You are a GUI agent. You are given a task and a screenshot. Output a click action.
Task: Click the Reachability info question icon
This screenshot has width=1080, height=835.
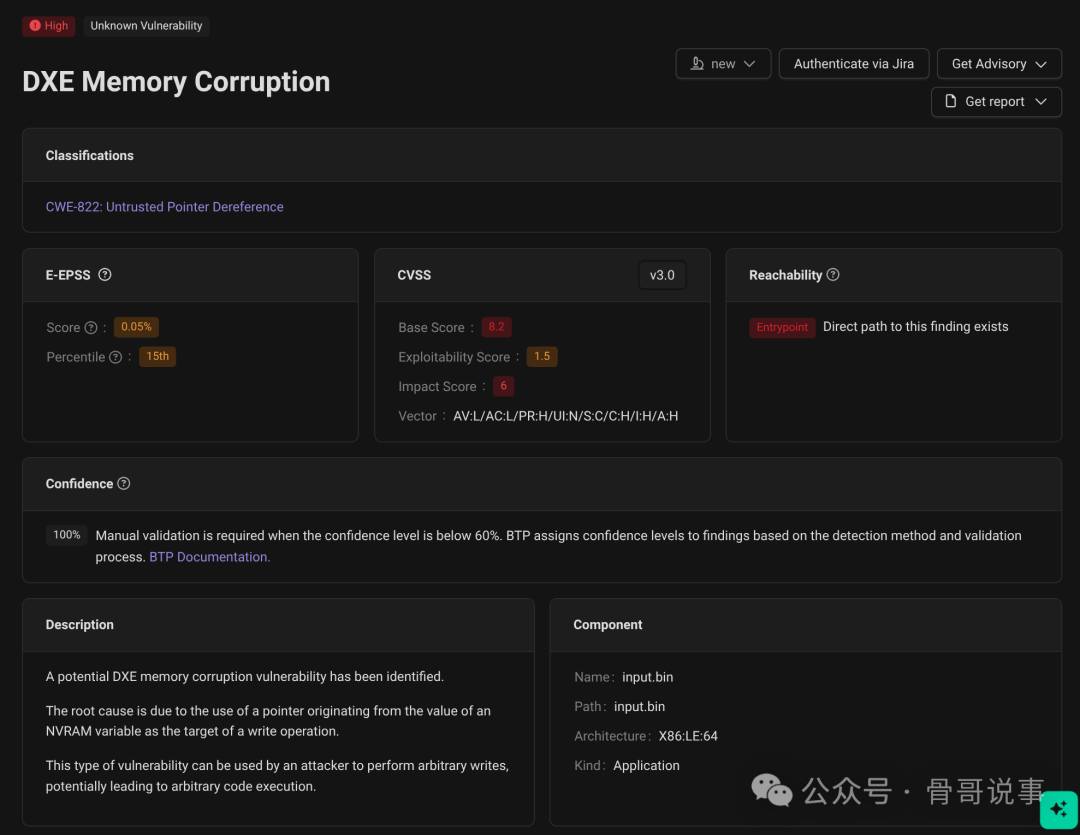[833, 275]
